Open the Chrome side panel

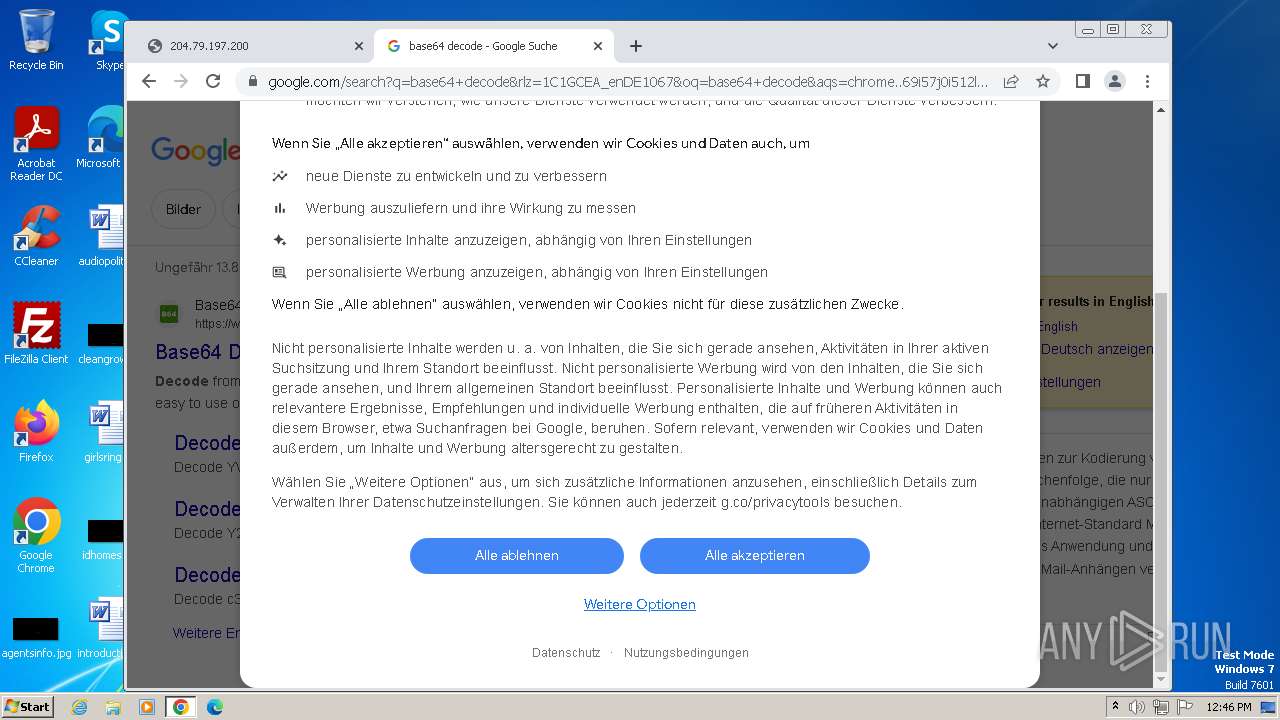click(1082, 81)
